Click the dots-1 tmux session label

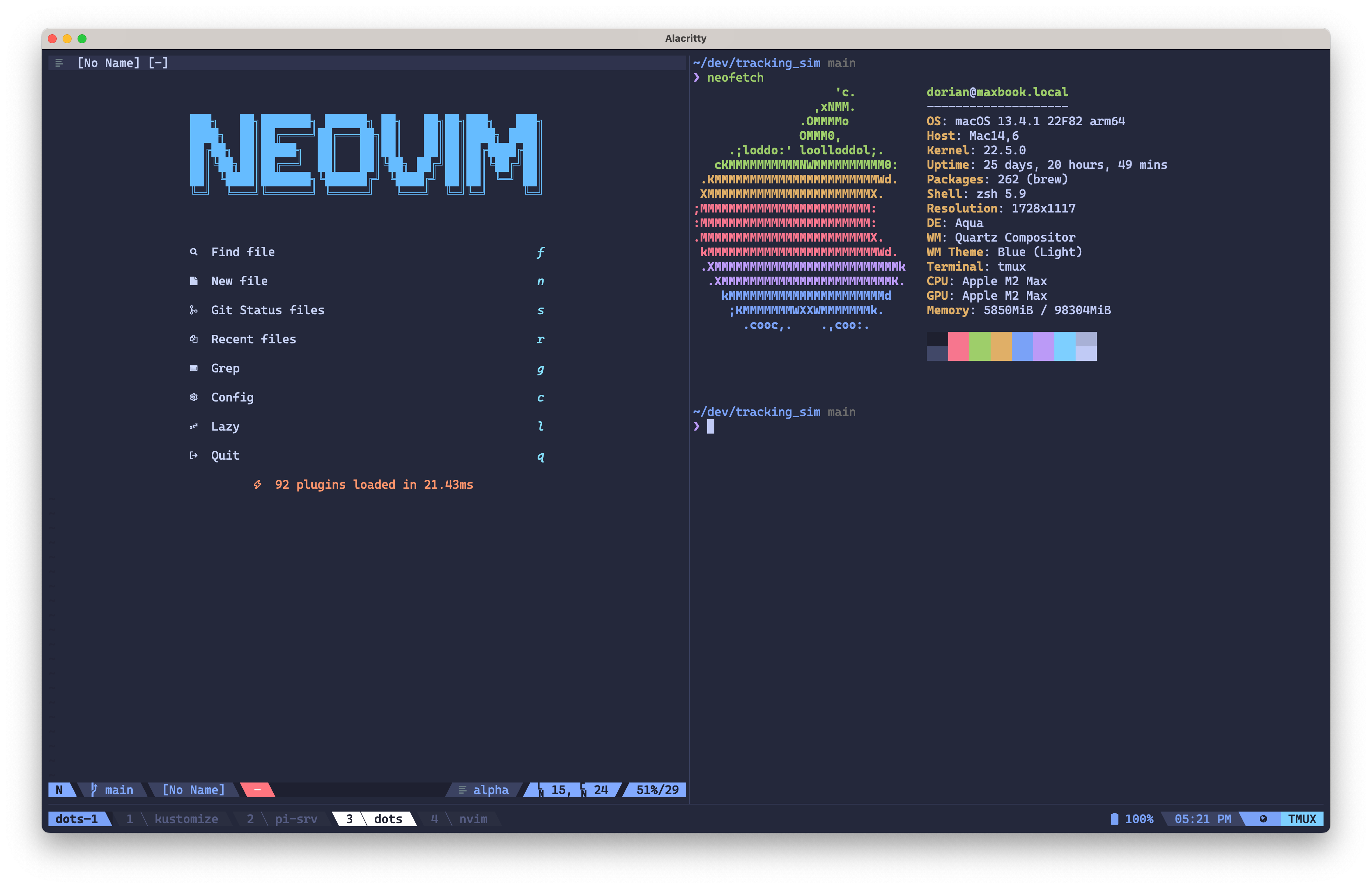(77, 819)
